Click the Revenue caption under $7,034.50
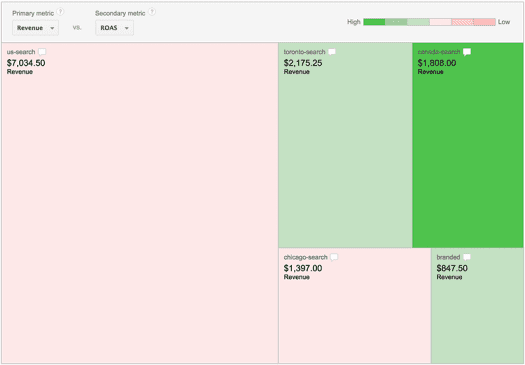 click(20, 72)
